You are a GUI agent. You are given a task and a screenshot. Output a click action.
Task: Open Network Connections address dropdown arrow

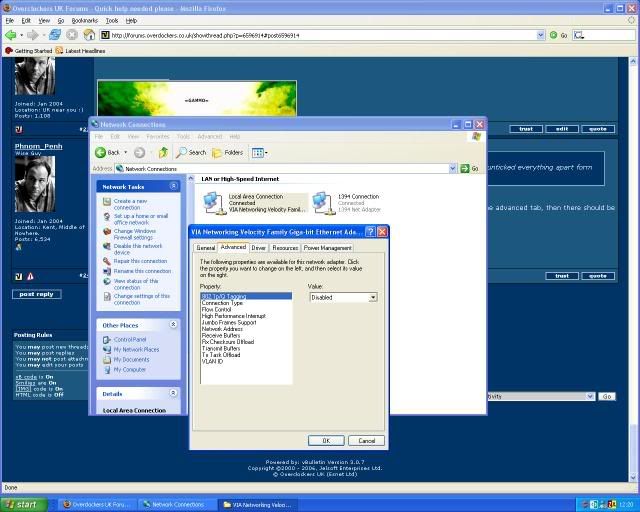click(x=452, y=168)
